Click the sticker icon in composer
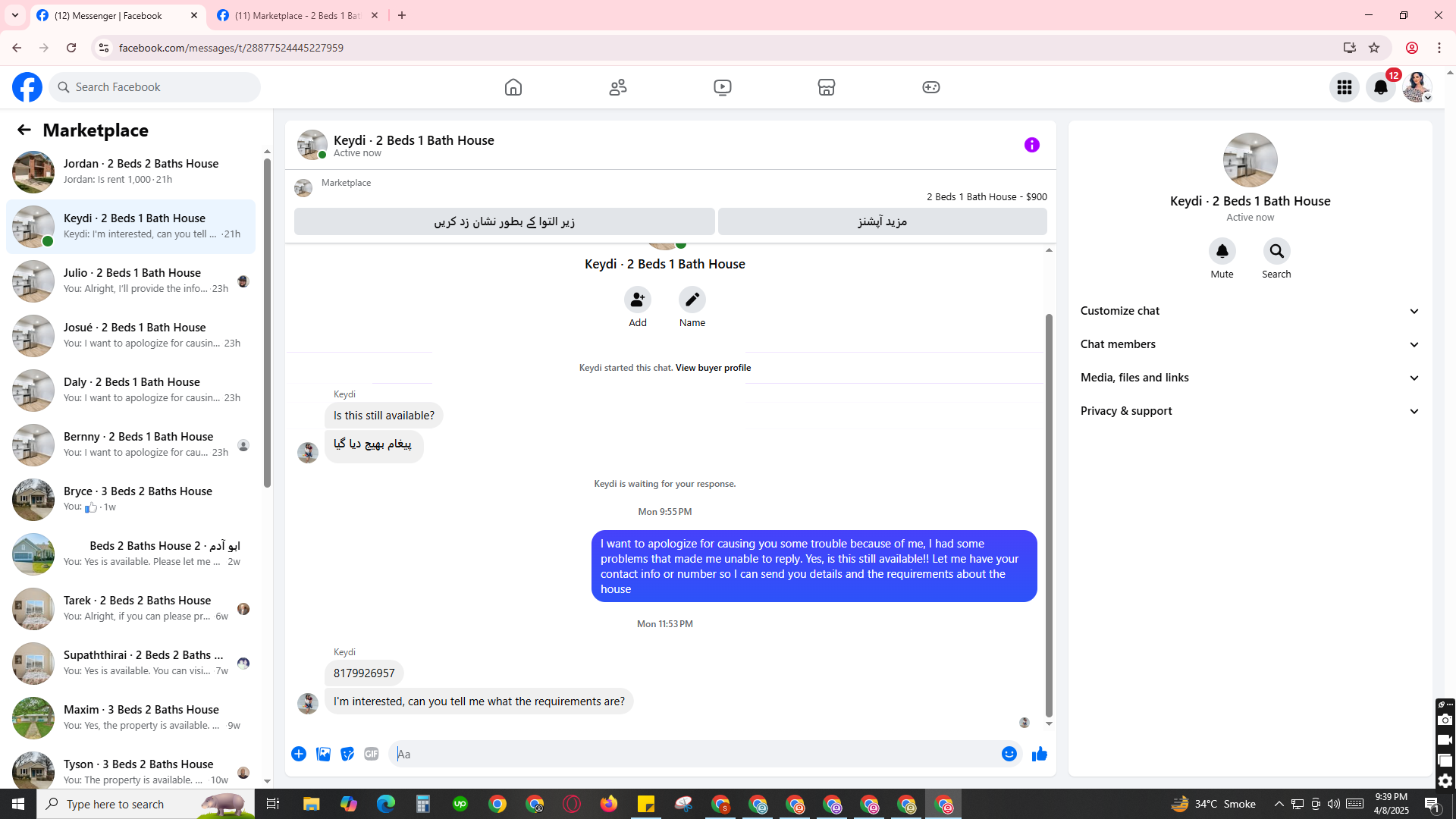The image size is (1456, 819). [x=347, y=754]
